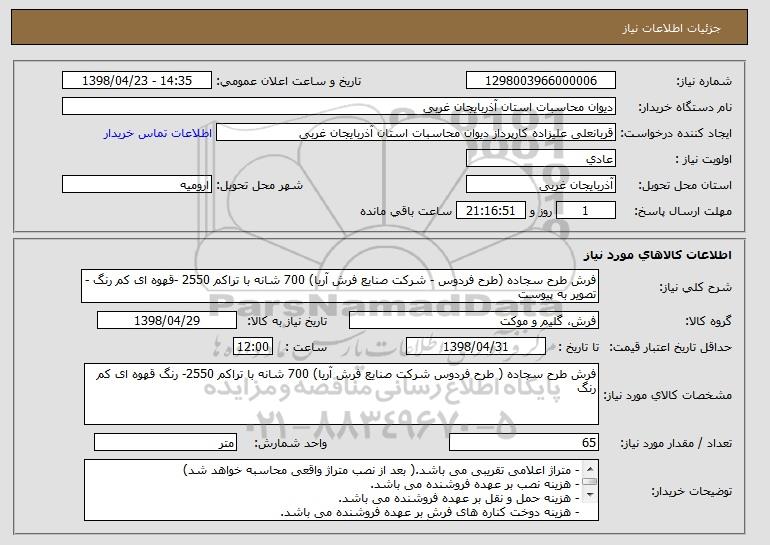Click the شهر محل تحویل field showing ارومیه
The height and width of the screenshot is (545, 770).
point(137,185)
